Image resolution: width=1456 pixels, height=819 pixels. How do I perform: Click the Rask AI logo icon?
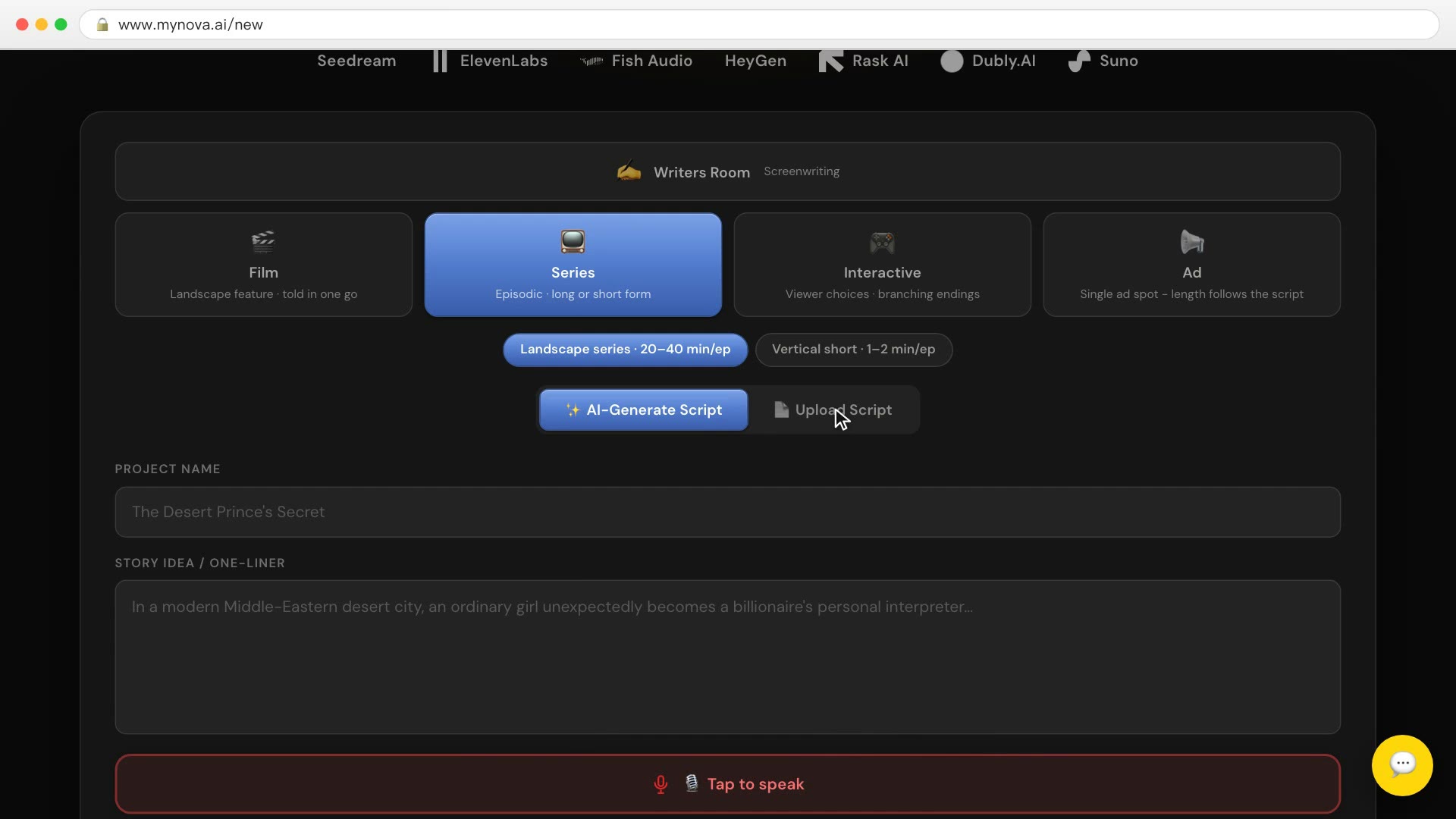click(831, 61)
